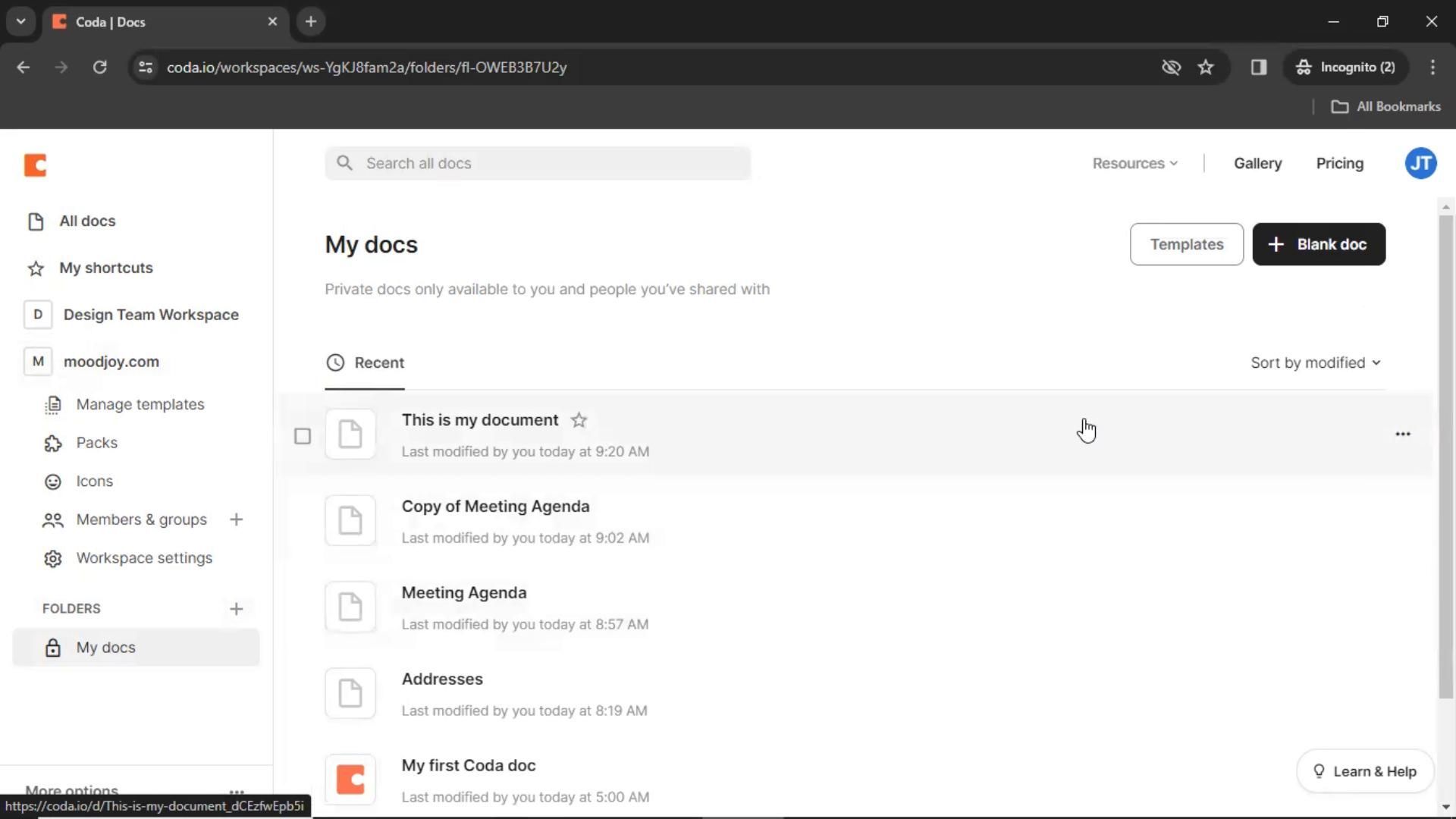Screen dimensions: 1456x819
Task: Switch to the Recent tab
Action: [365, 362]
